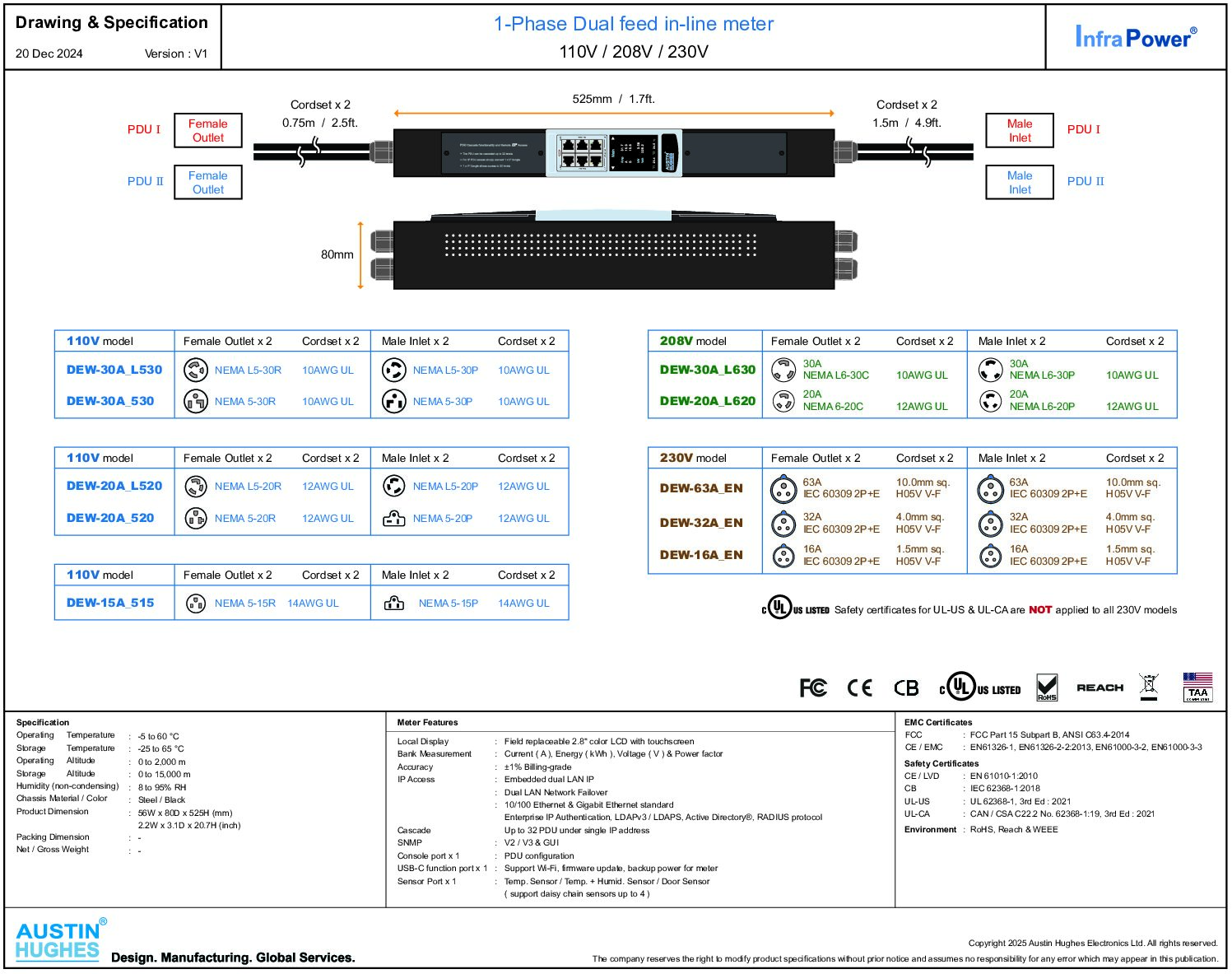
Task: Click NEMA 5-30P inlet symbol
Action: 394,402
